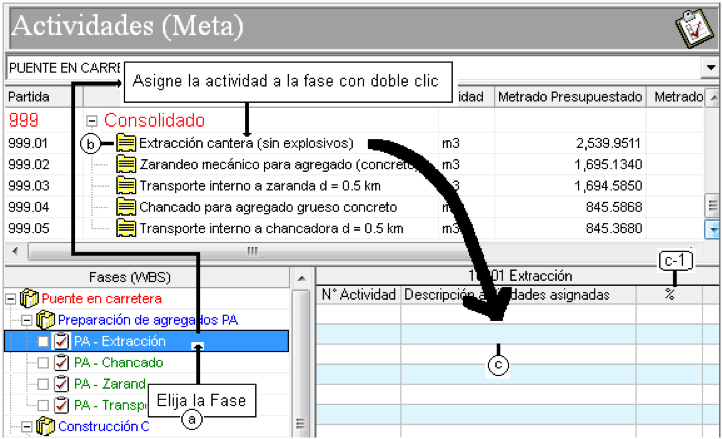
Task: Click the Metrado Presupuestado column header
Action: coord(570,97)
